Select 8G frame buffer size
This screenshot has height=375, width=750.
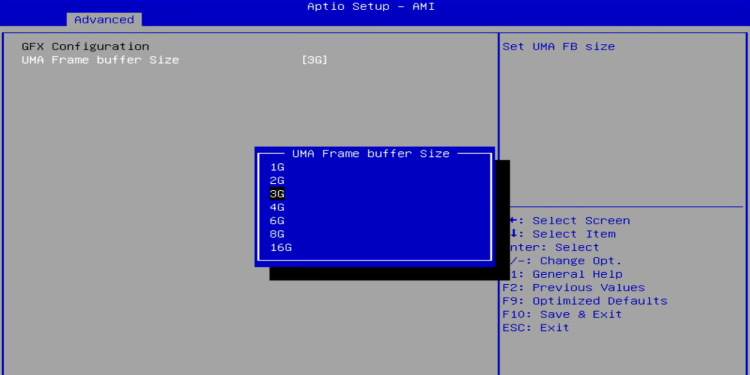[x=277, y=234]
